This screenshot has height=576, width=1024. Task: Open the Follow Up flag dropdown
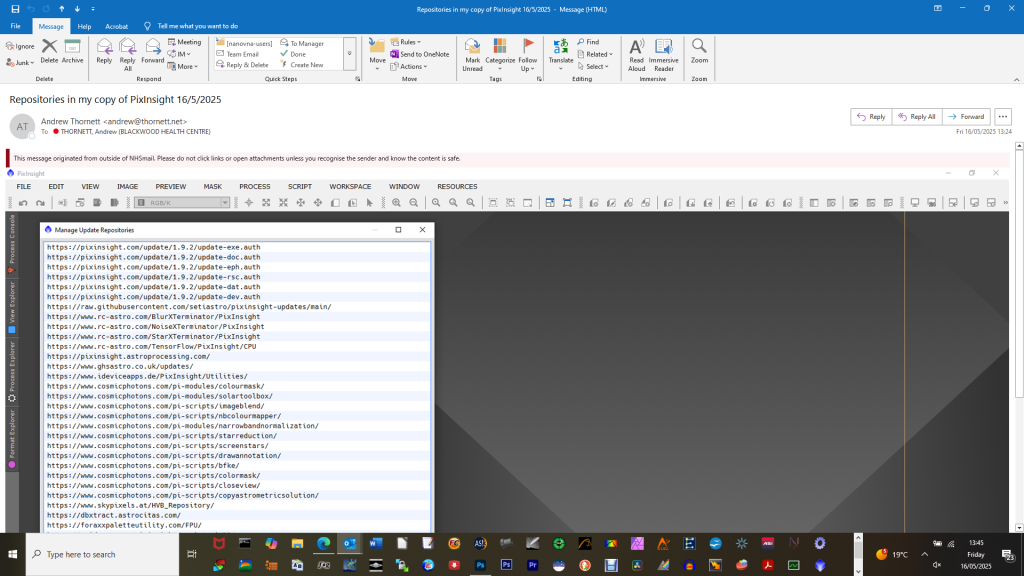pyautogui.click(x=528, y=54)
